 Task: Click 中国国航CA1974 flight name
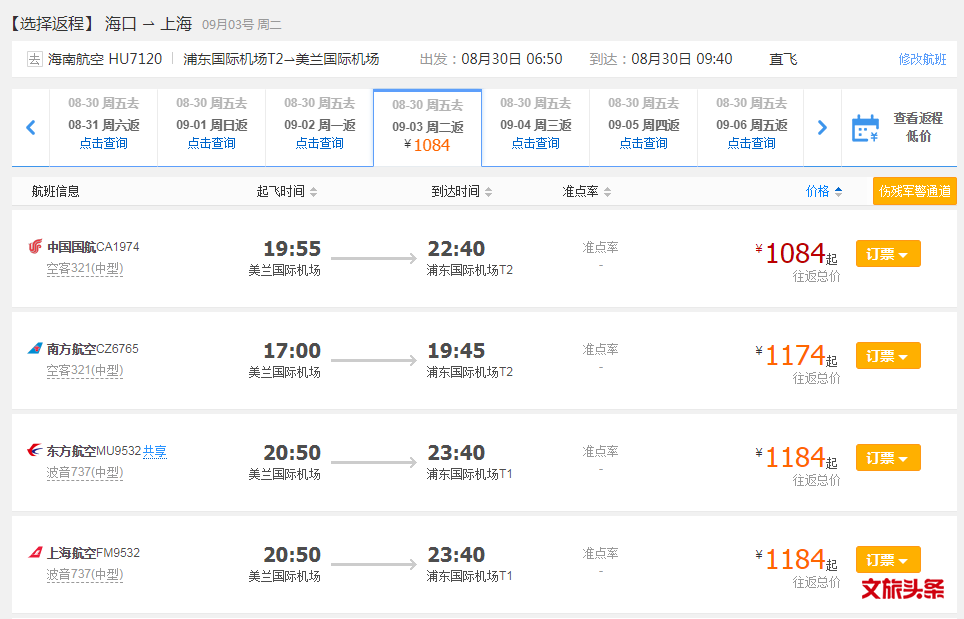[x=93, y=246]
